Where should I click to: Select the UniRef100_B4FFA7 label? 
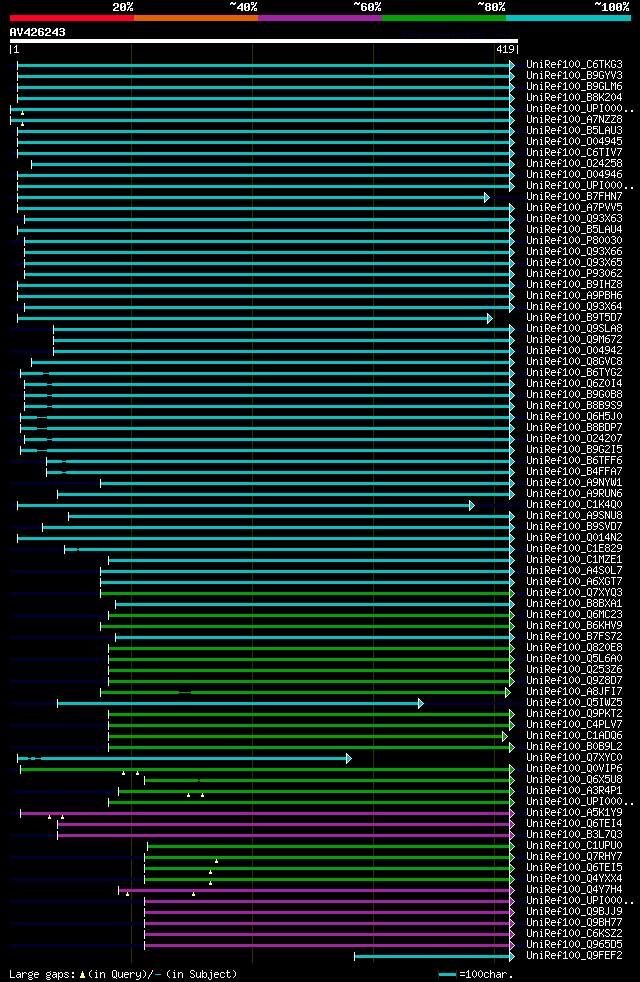[574, 472]
